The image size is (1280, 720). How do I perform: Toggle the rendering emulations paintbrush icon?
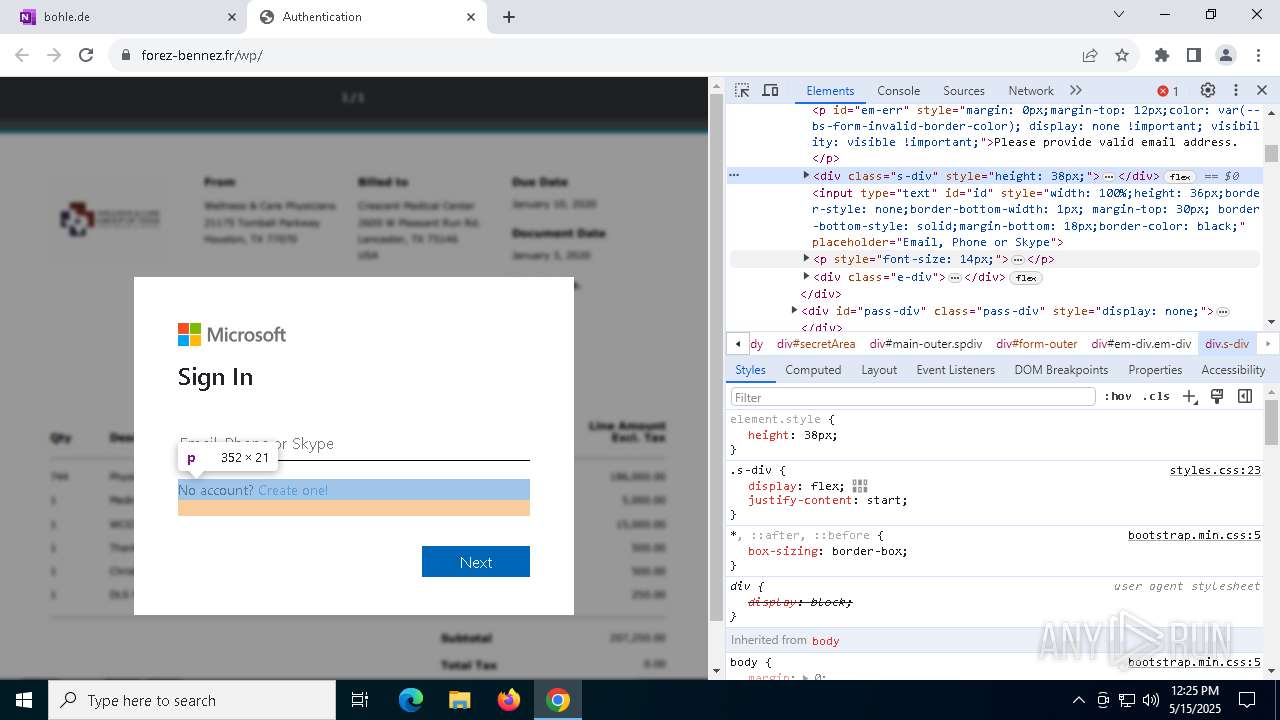click(1217, 396)
